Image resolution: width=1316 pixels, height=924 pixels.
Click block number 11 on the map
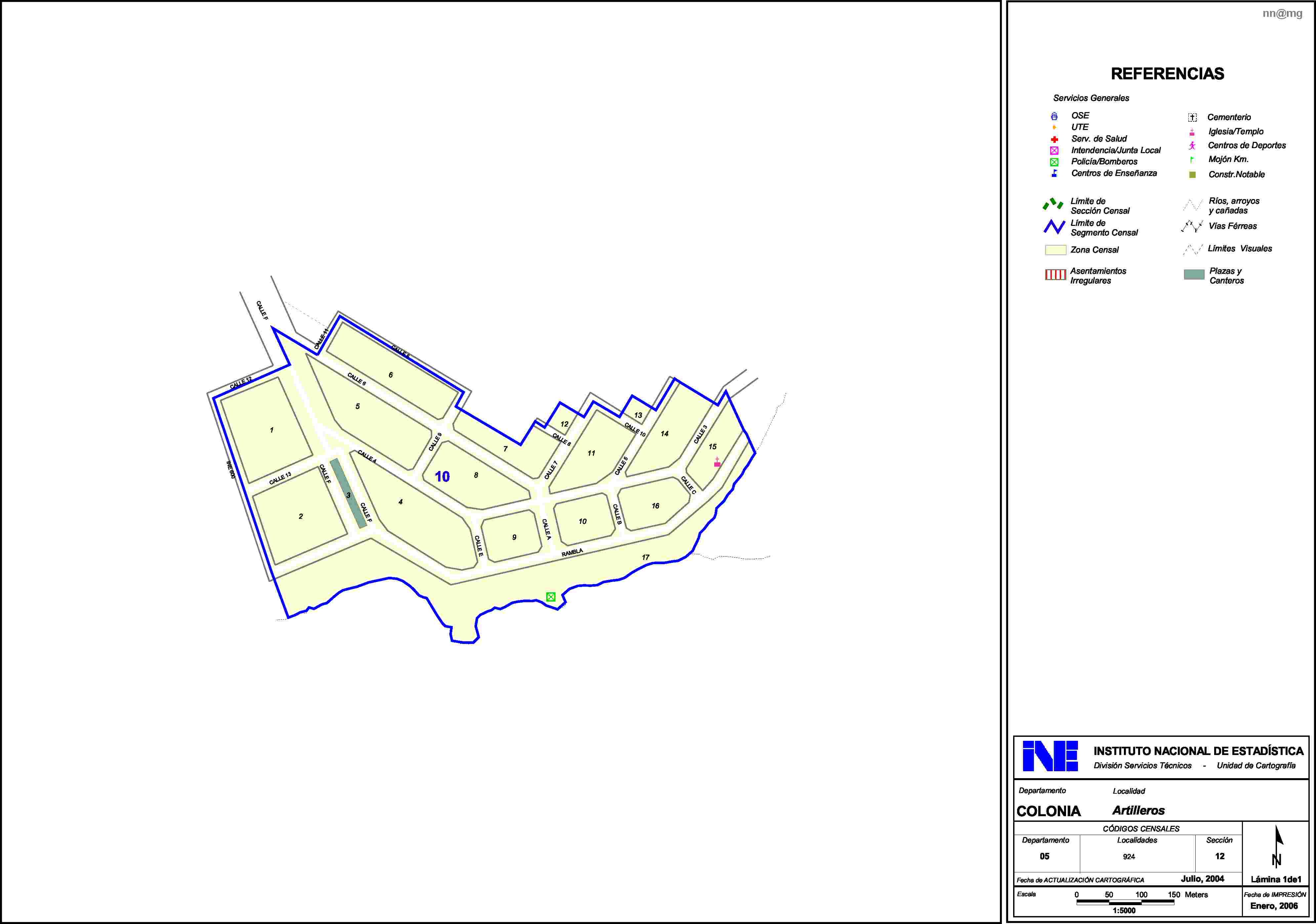(592, 453)
